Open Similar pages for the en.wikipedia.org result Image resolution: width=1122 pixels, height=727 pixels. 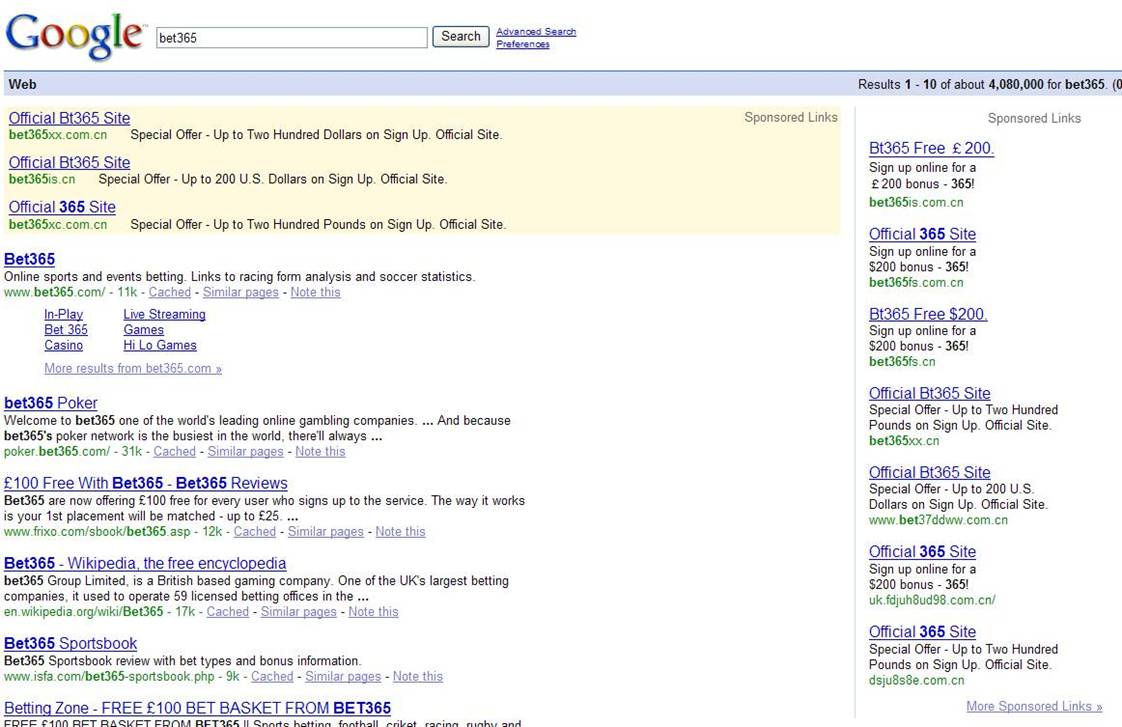coord(298,612)
